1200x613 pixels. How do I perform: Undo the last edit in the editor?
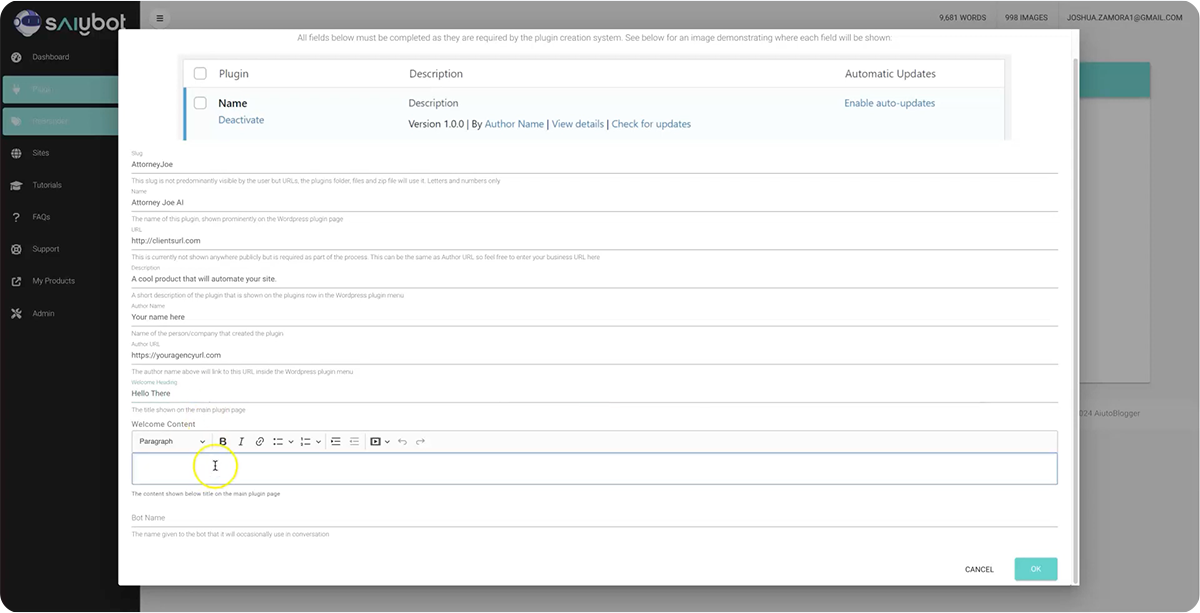click(402, 441)
